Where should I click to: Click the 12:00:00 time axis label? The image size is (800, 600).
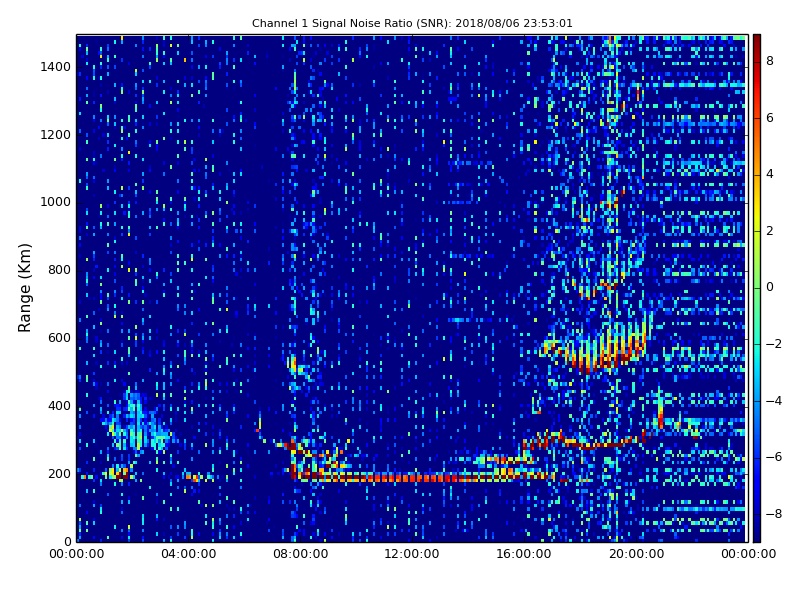[412, 554]
